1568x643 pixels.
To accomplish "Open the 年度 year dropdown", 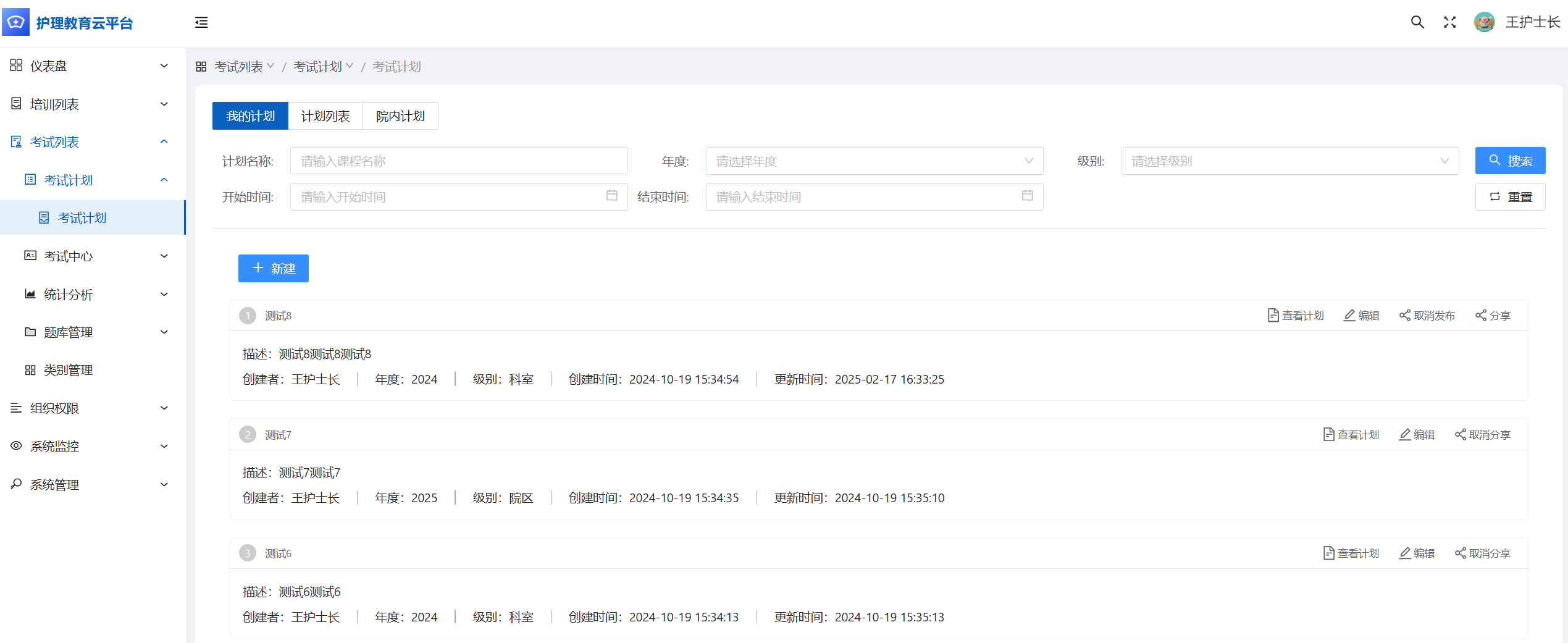I will point(874,161).
